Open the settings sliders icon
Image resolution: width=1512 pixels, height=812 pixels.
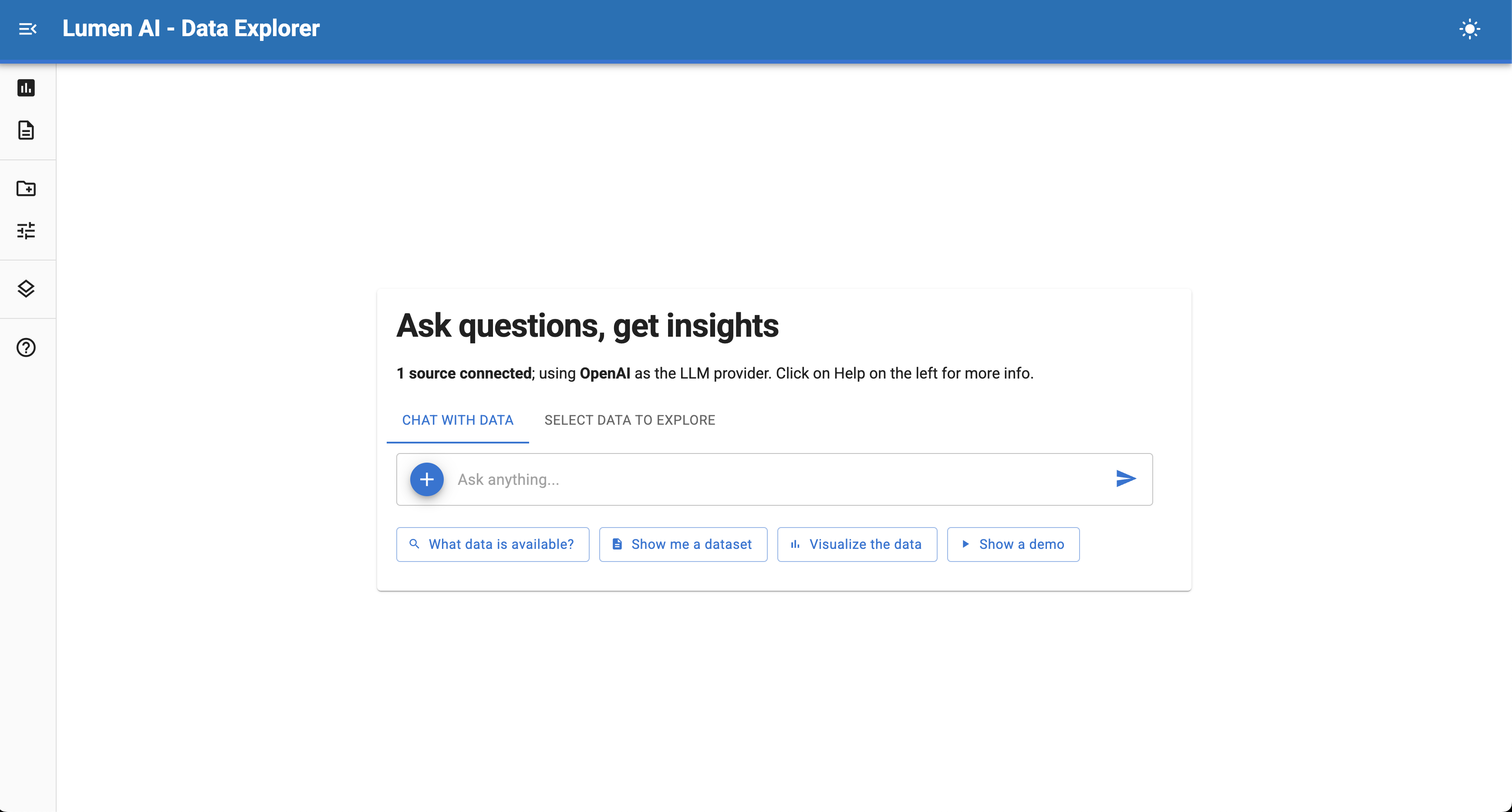click(x=26, y=231)
